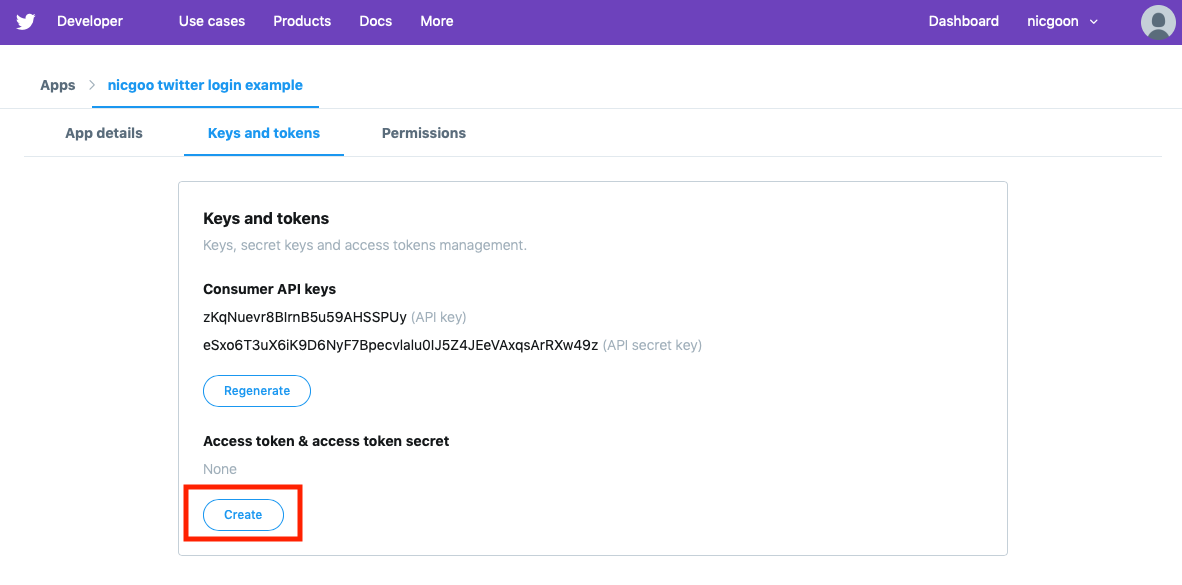Open the Developer home link
The image size is (1182, 585).
tap(90, 21)
